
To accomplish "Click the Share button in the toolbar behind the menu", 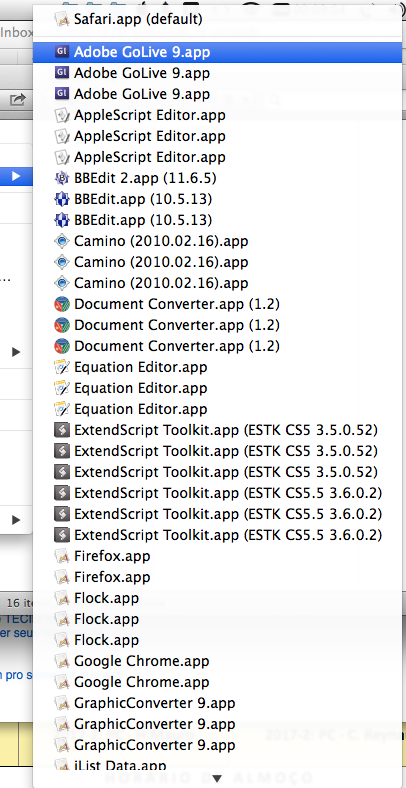I will [18, 100].
